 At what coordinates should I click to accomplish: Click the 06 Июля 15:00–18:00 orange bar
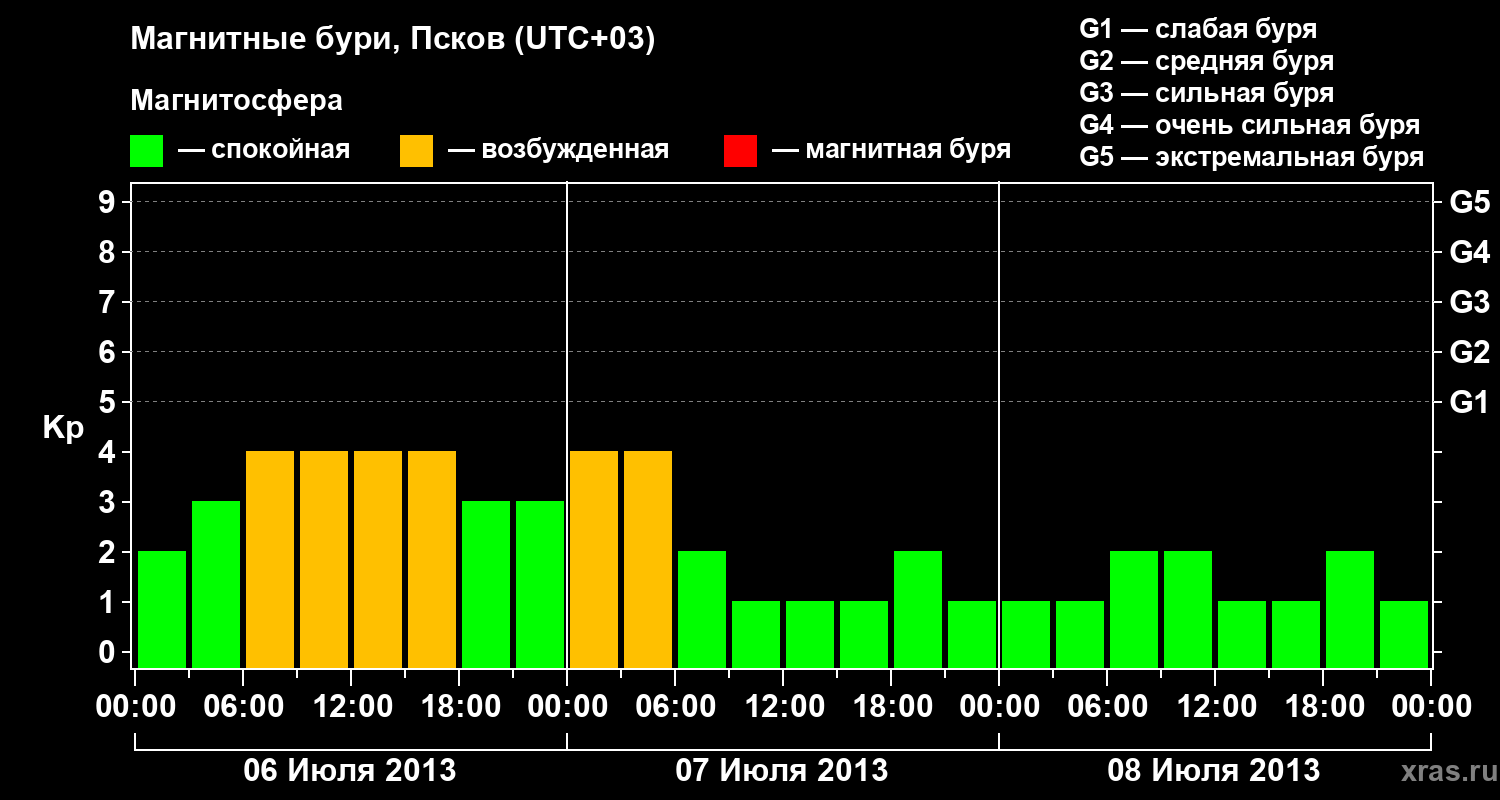432,559
